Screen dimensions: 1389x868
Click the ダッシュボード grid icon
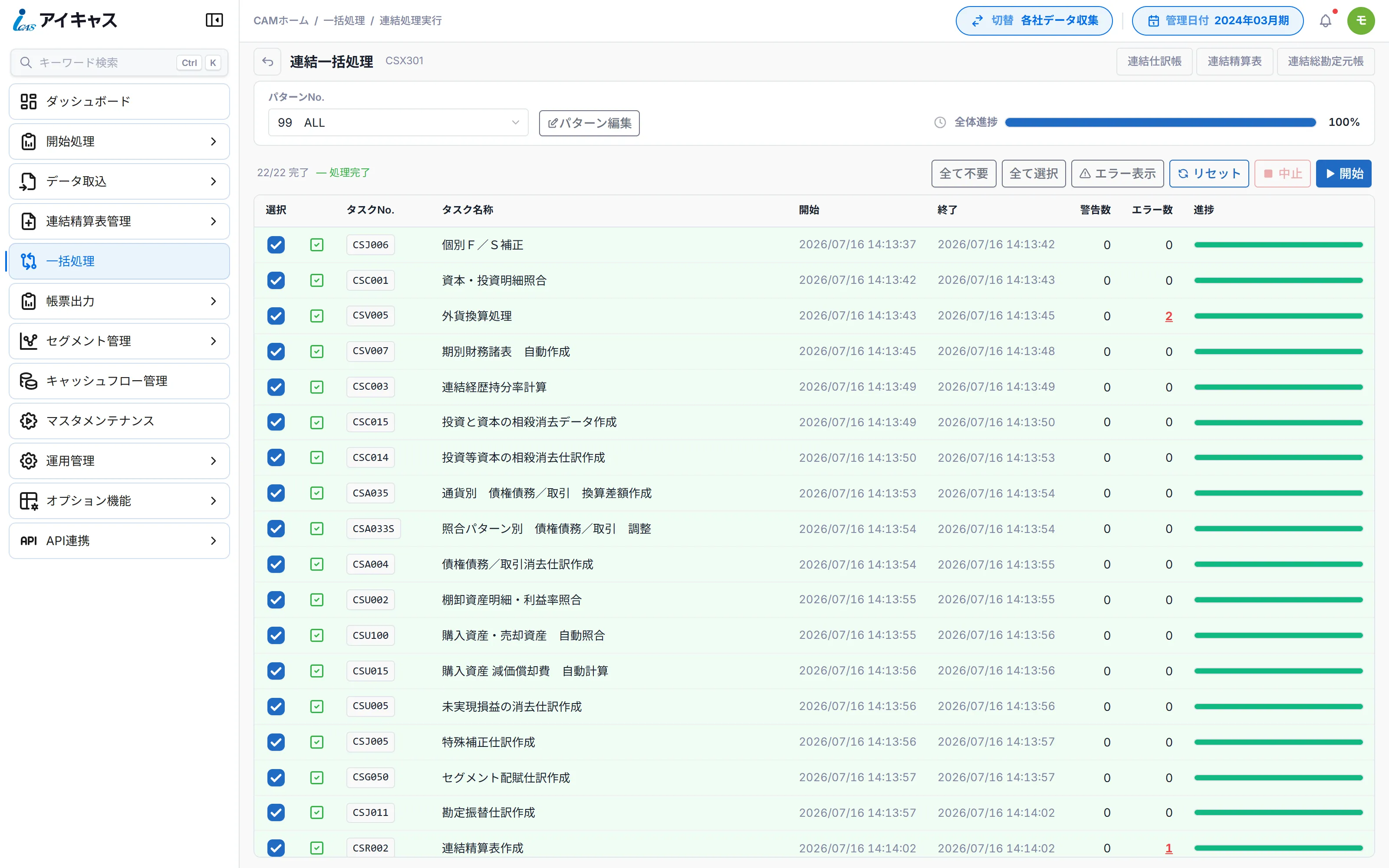pyautogui.click(x=29, y=102)
